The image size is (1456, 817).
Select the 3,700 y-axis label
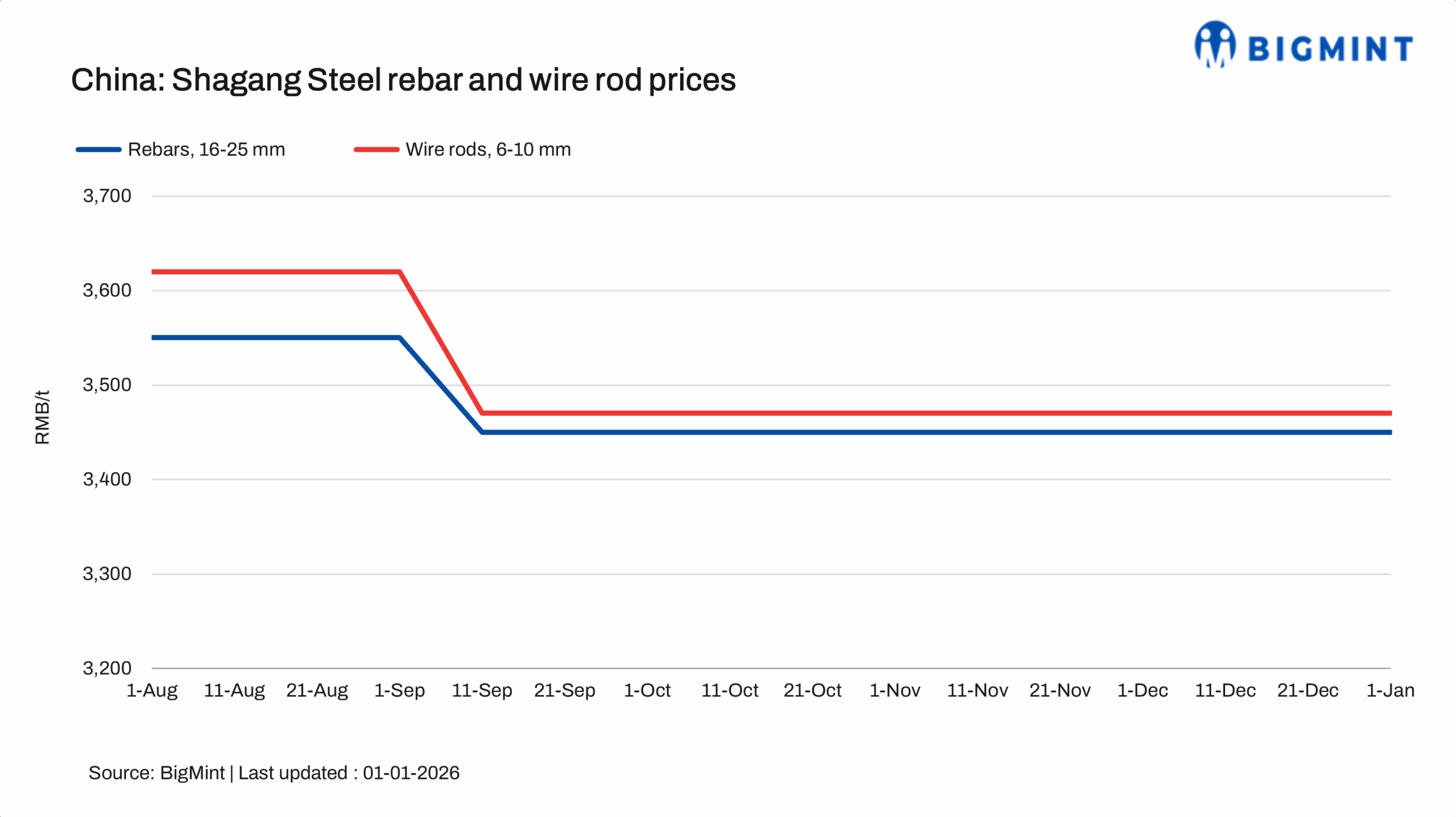click(107, 196)
